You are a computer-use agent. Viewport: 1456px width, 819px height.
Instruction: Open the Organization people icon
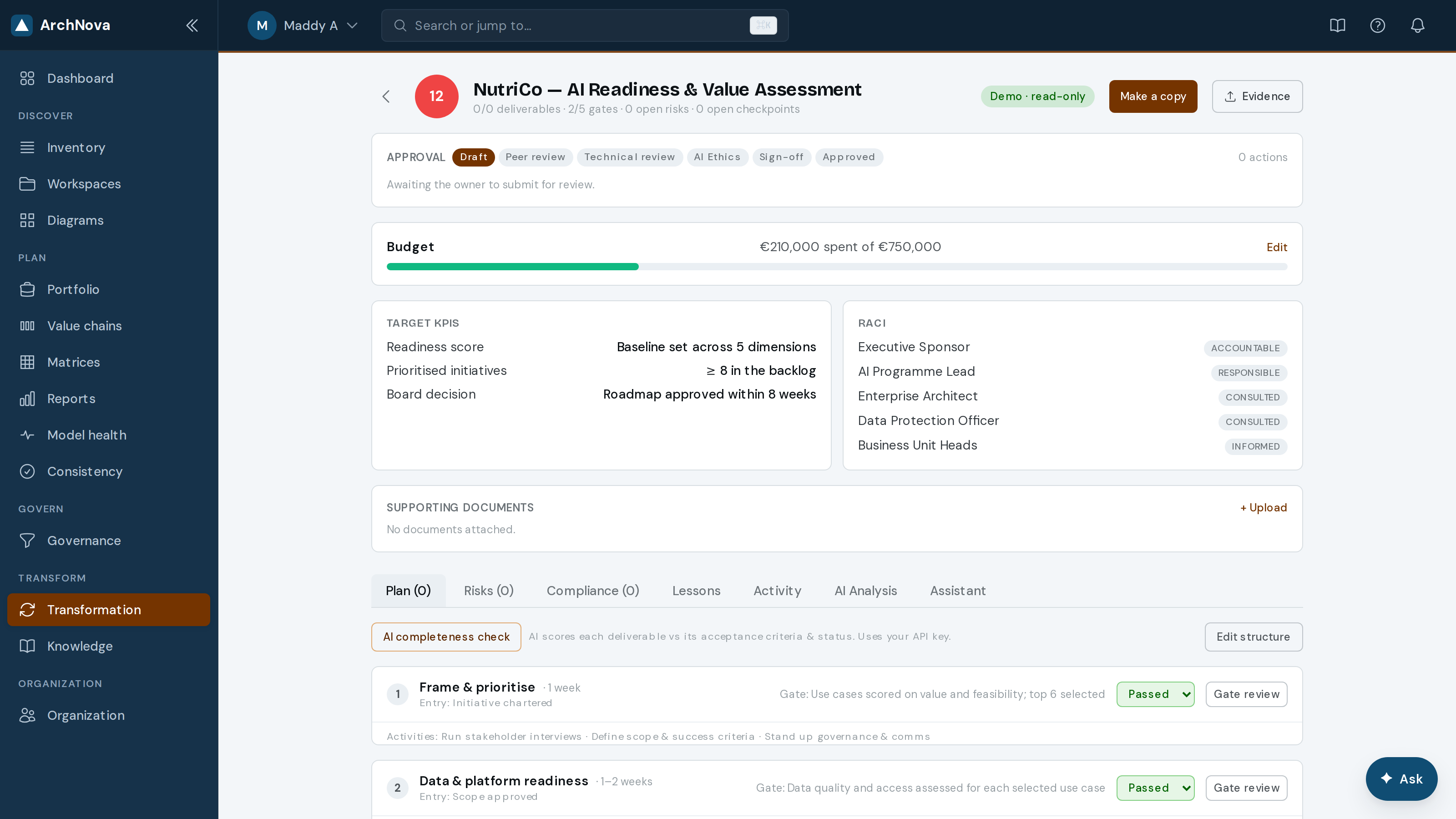pyautogui.click(x=27, y=716)
